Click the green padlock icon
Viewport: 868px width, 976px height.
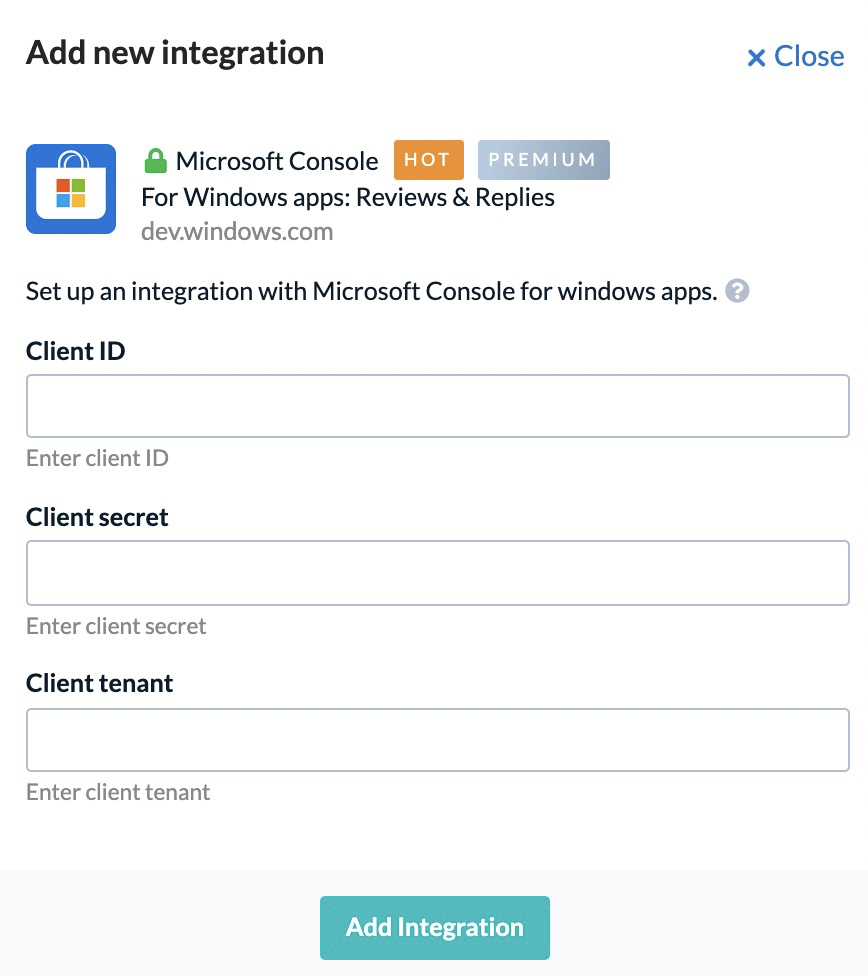point(156,161)
